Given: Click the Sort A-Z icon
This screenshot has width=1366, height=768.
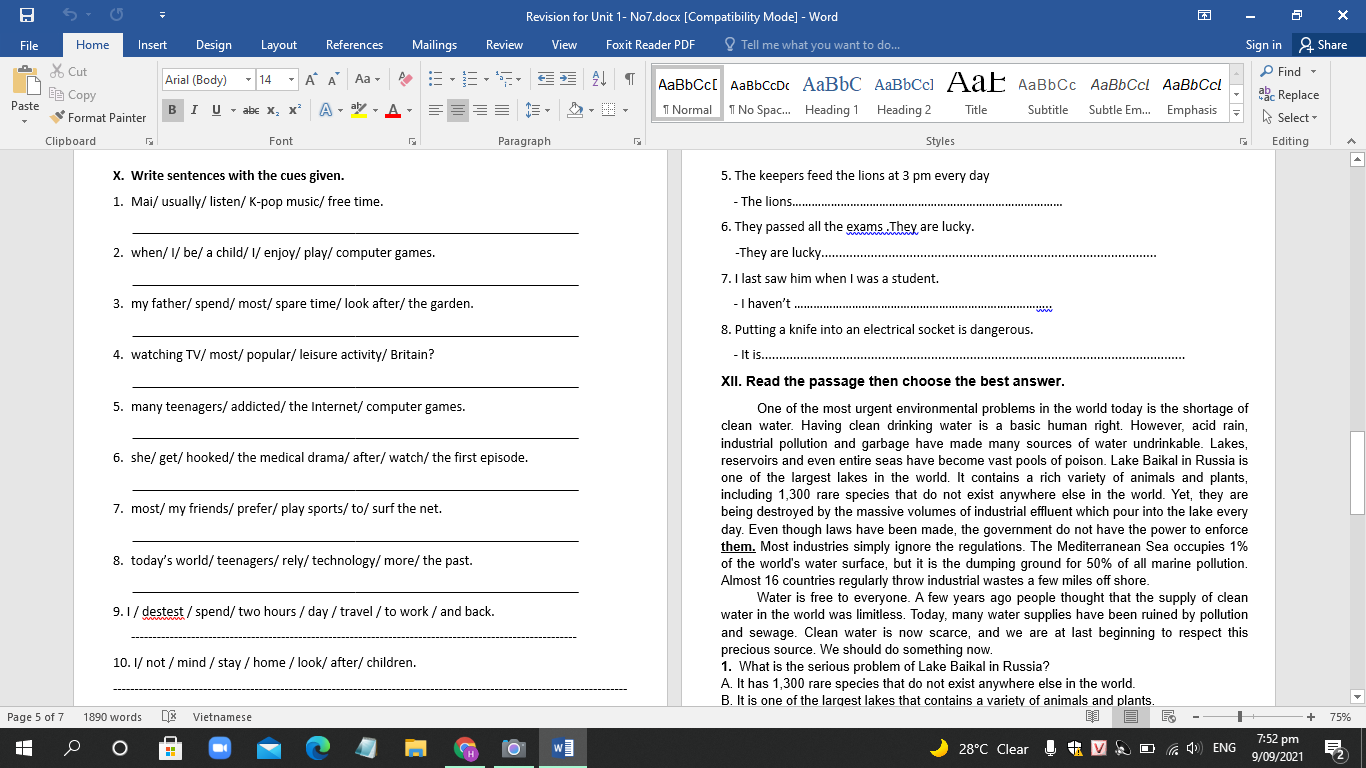Looking at the screenshot, I should pos(599,79).
